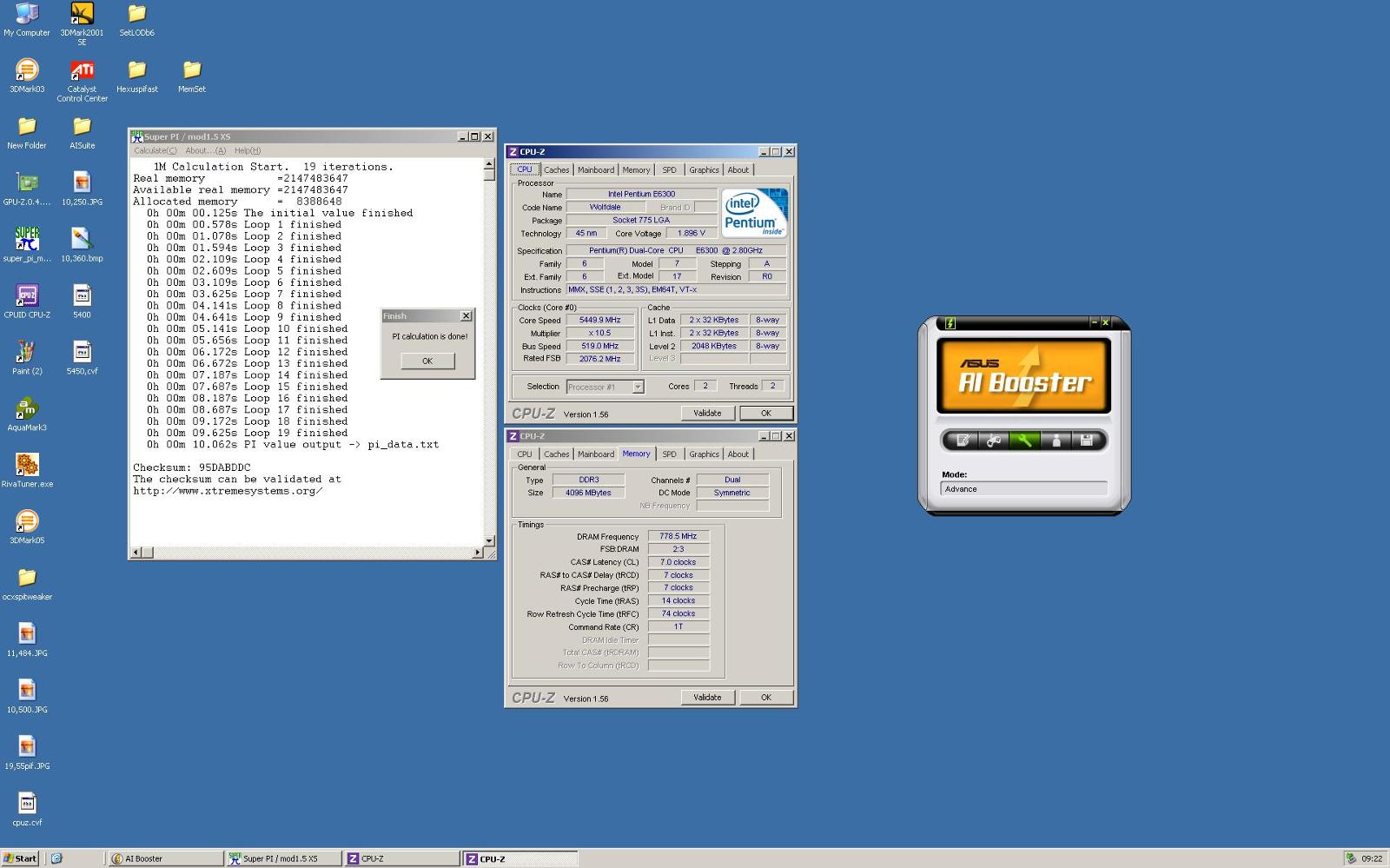
Task: Open SetLODb6 folder on desktop
Action: click(x=136, y=19)
